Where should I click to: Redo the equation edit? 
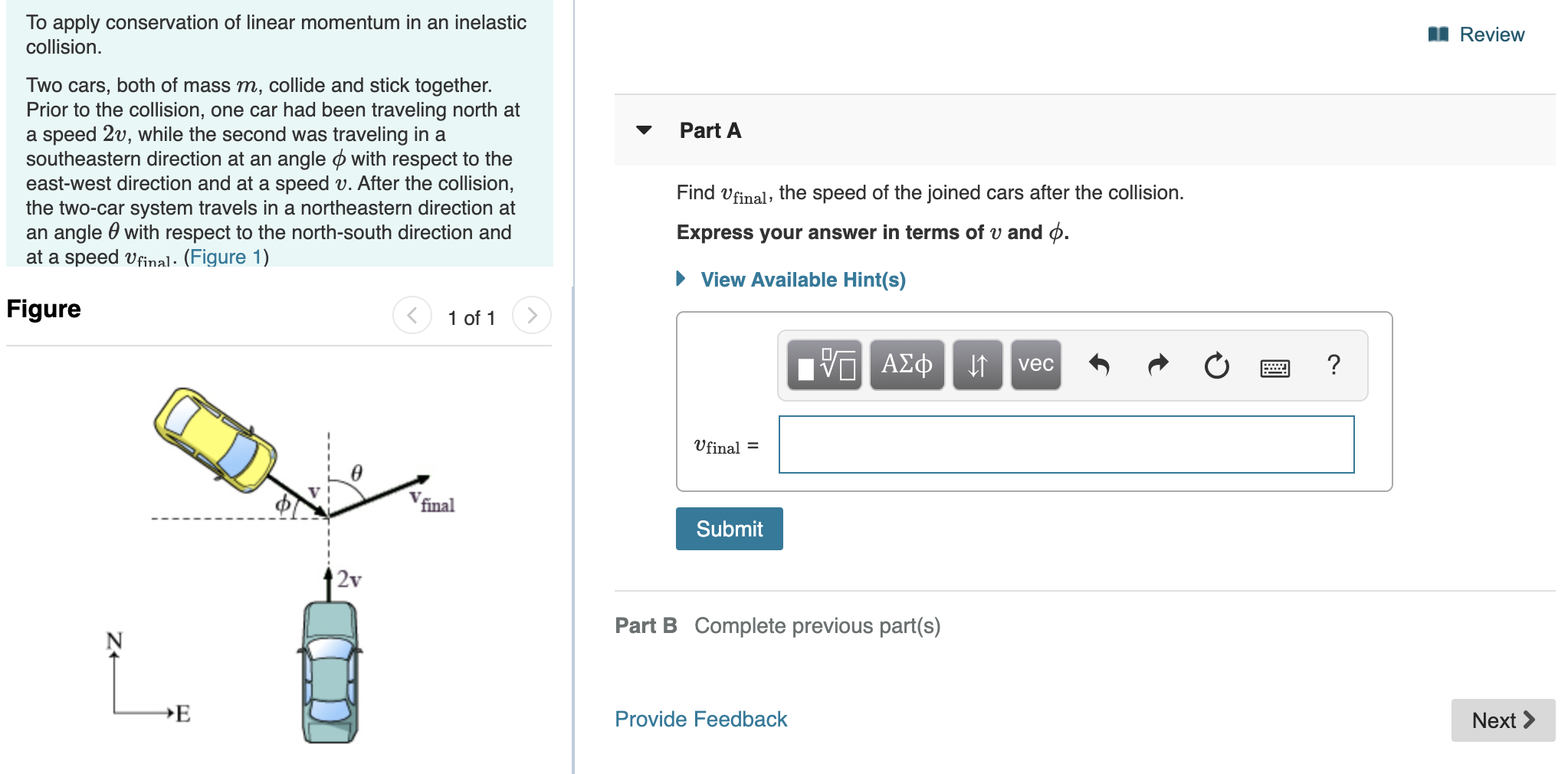click(x=1157, y=366)
